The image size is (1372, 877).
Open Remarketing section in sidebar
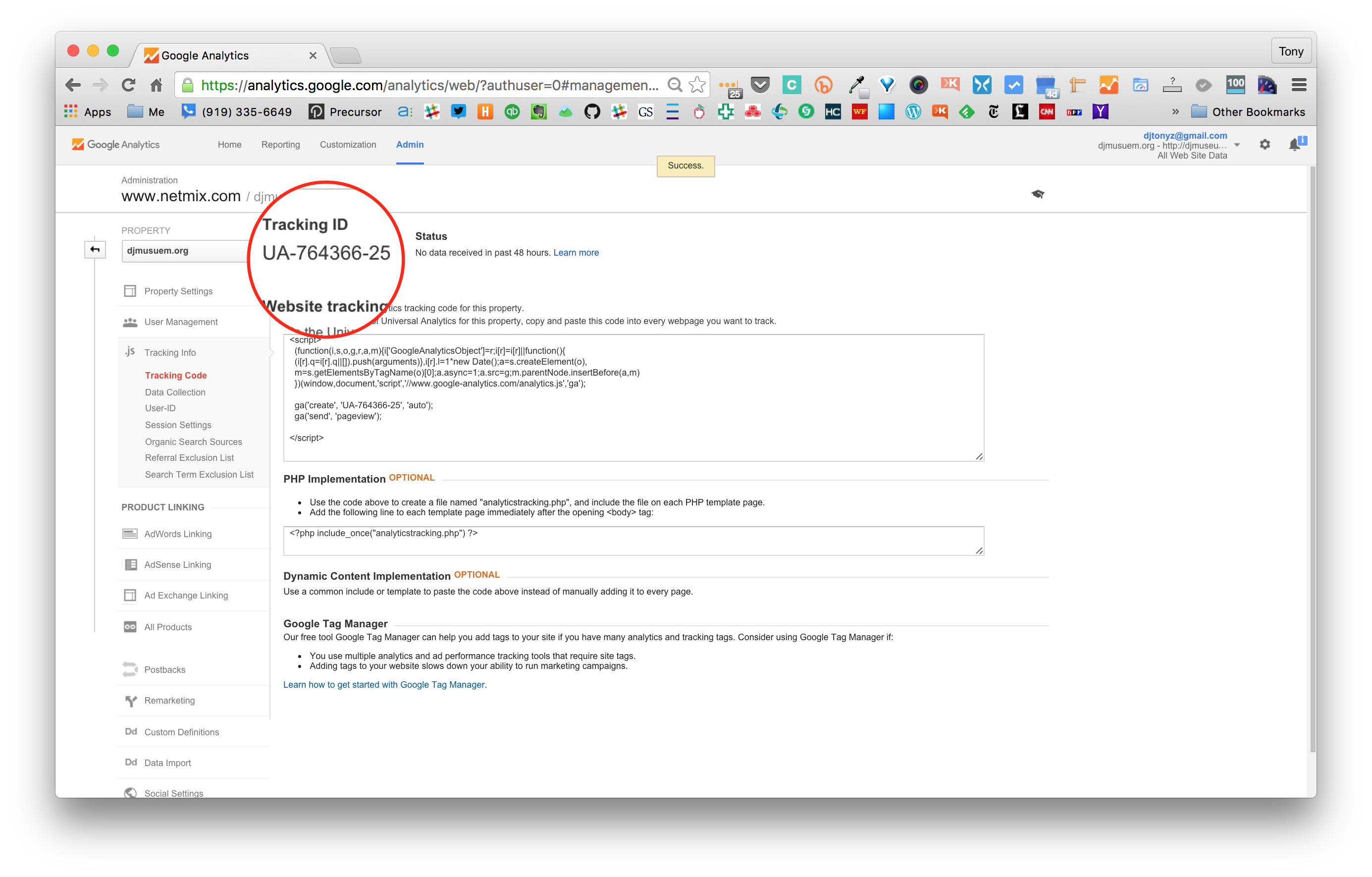tap(169, 700)
